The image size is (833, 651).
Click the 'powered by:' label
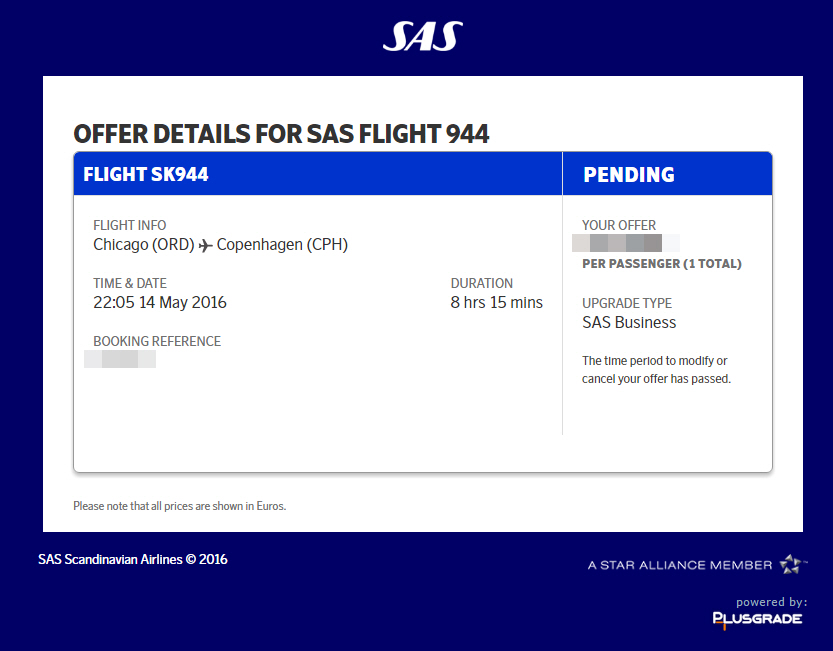(x=771, y=602)
